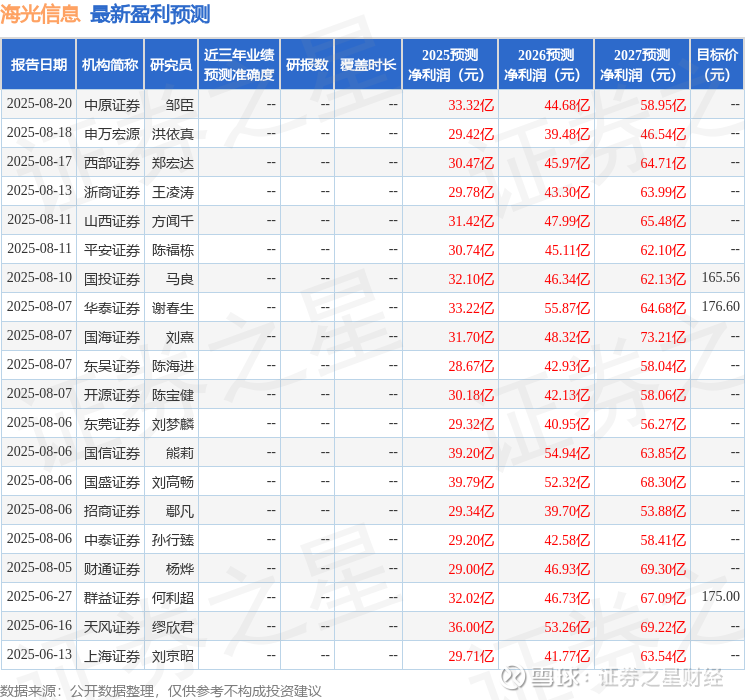The height and width of the screenshot is (700, 745).
Task: Click analyst name 陈福栋
Action: pyautogui.click(x=173, y=250)
